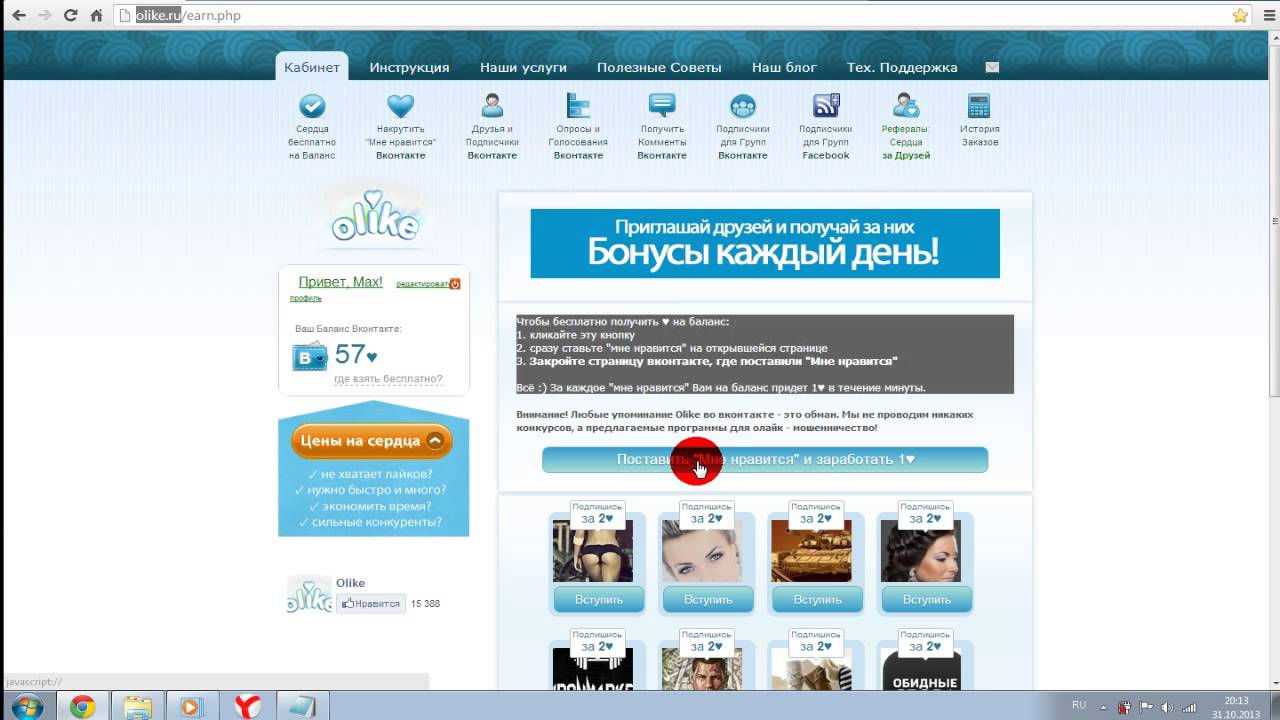This screenshot has height=720, width=1280.
Task: Click 'Поставить Мне нравится и заработать 1♥' button
Action: pyautogui.click(x=765, y=459)
